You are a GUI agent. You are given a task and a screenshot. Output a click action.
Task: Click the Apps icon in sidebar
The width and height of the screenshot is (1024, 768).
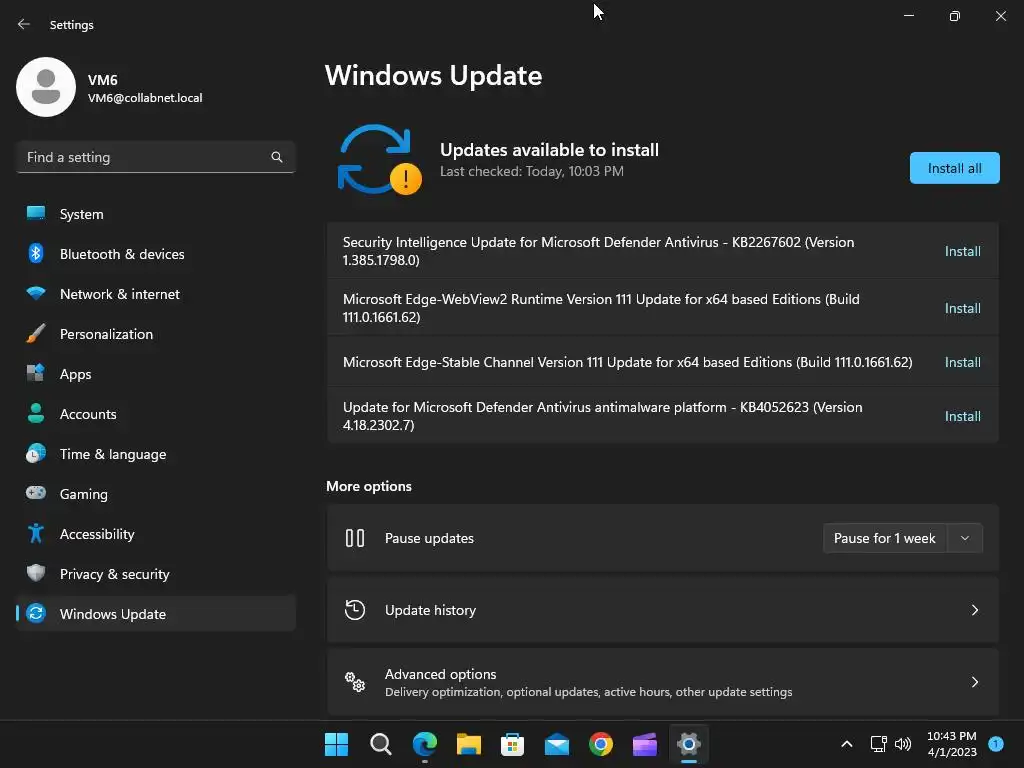[36, 374]
